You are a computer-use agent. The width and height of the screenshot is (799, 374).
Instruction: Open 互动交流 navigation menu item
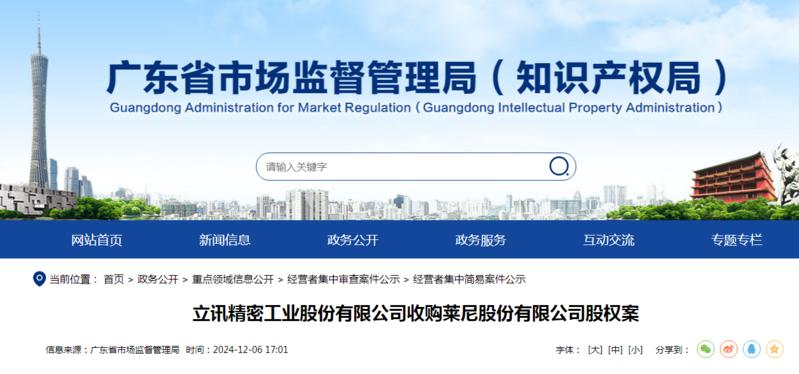pos(609,240)
